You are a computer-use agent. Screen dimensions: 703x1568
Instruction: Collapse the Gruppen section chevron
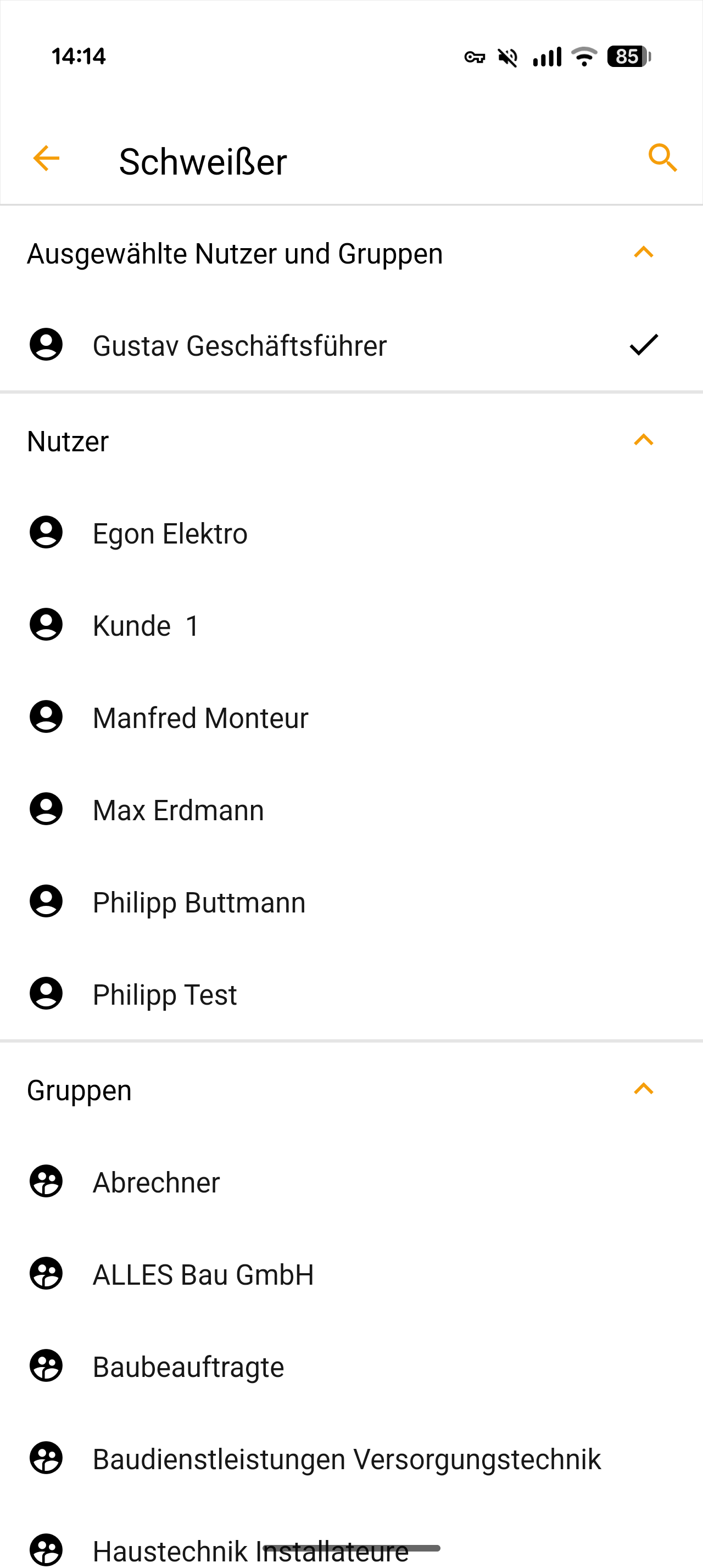click(643, 1089)
